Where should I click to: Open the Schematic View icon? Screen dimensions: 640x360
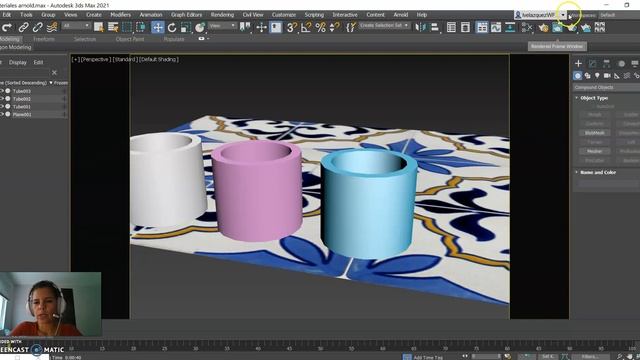(x=510, y=27)
